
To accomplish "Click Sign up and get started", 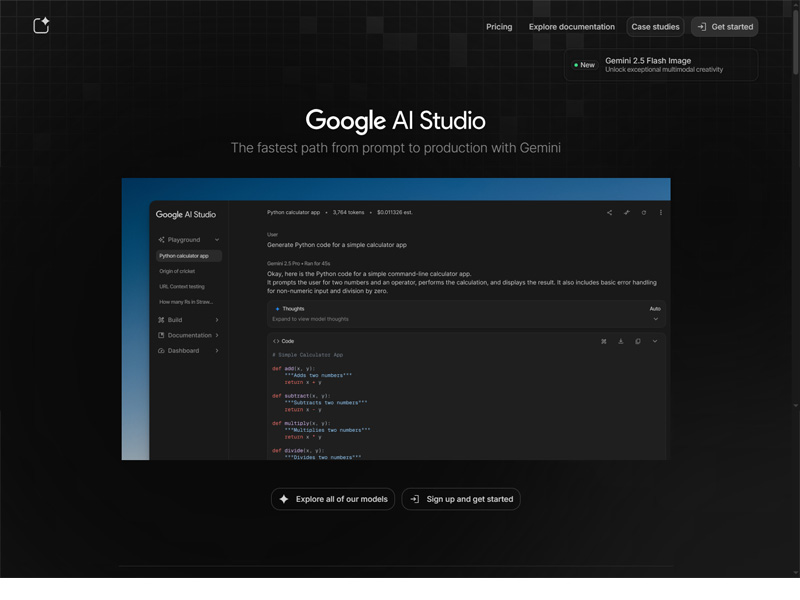I will coord(461,499).
